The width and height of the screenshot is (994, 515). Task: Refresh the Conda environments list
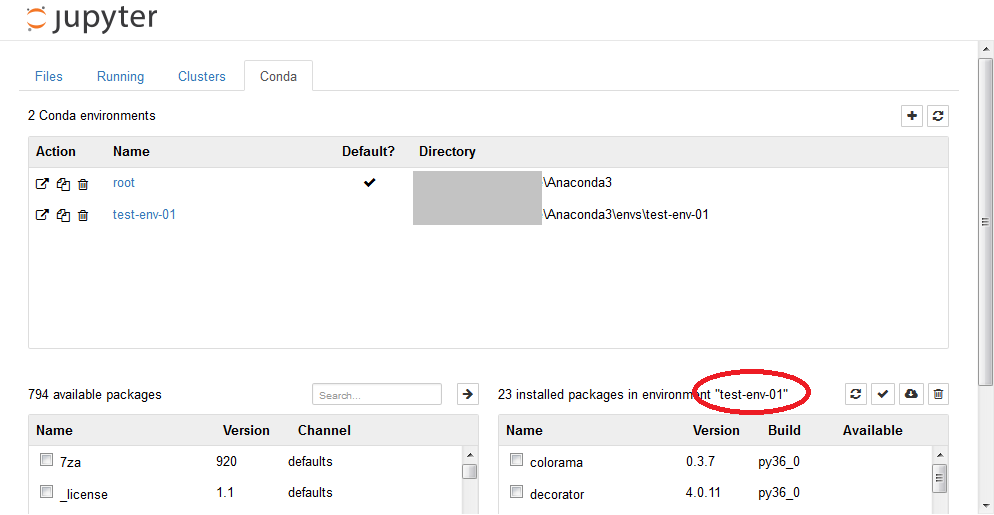(x=938, y=116)
